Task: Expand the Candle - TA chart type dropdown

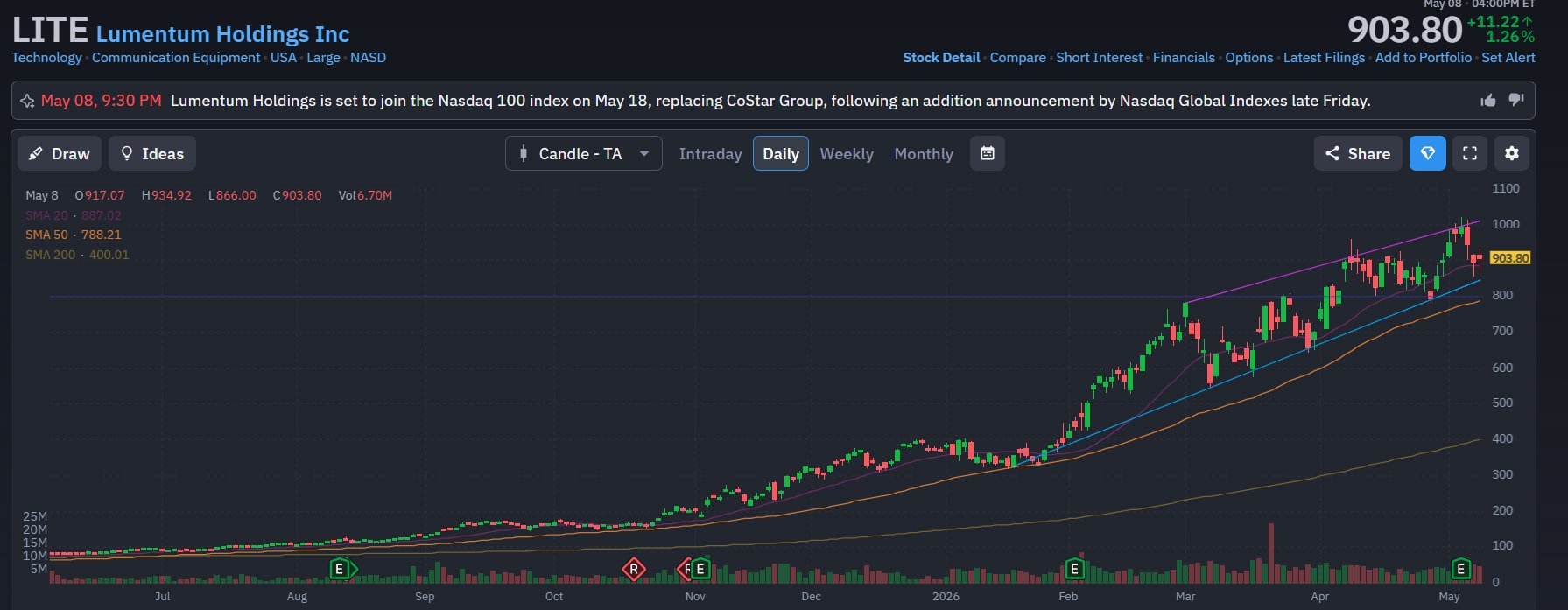Action: pos(583,153)
